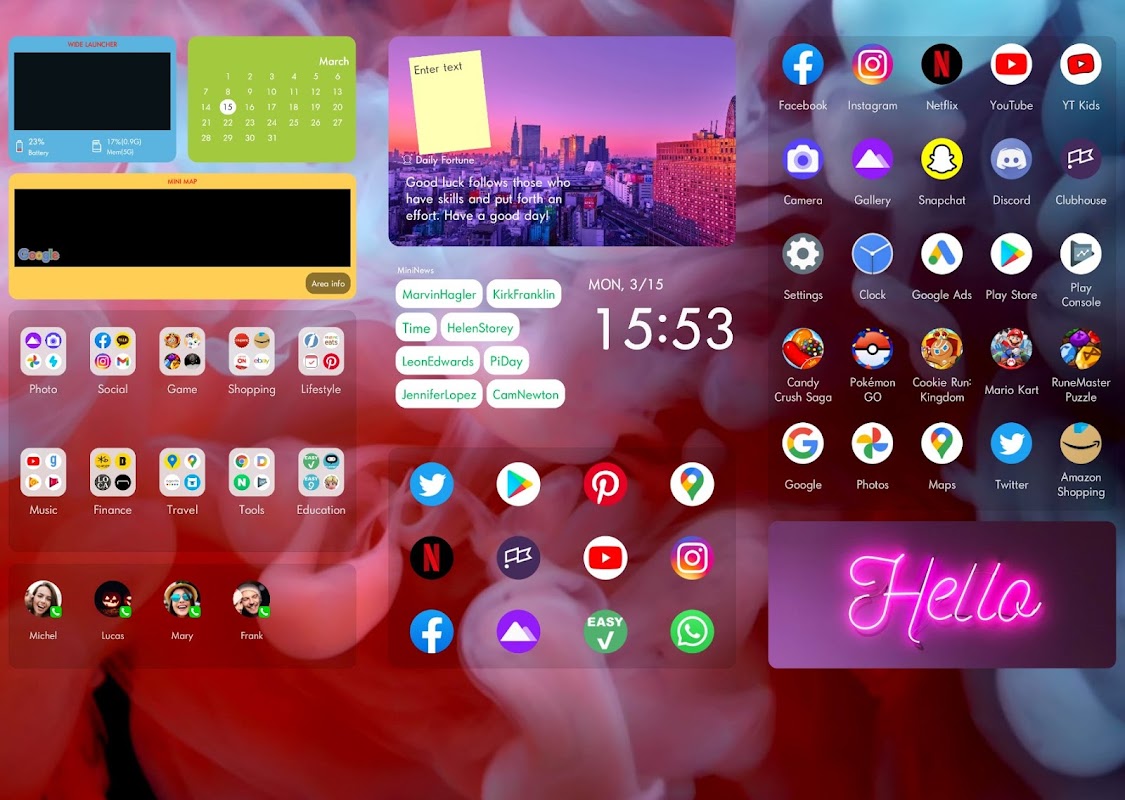Launch the Discord app
Screen dimensions: 1125x800
pos(1011,159)
